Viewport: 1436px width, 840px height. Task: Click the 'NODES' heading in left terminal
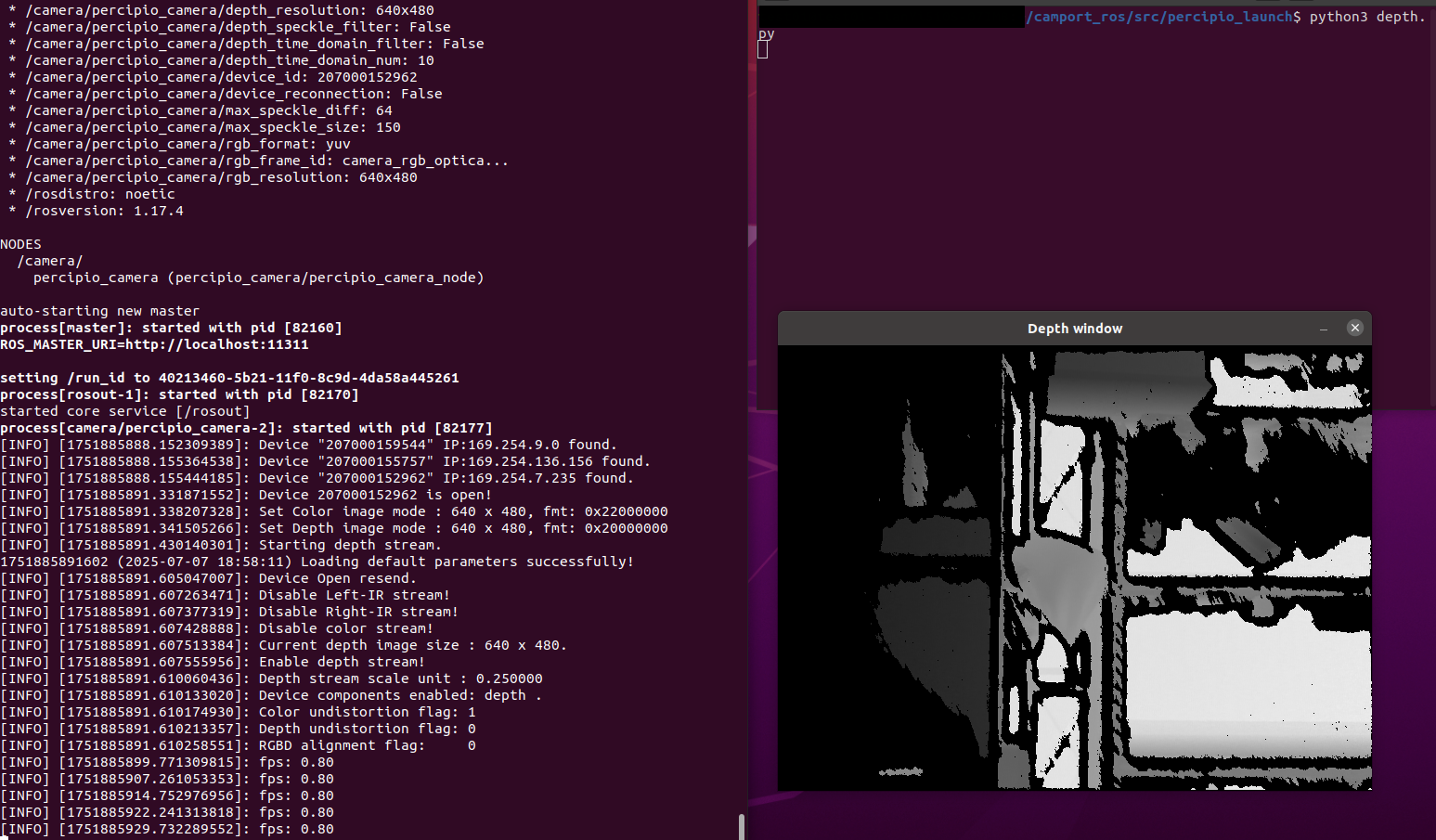pyautogui.click(x=20, y=244)
